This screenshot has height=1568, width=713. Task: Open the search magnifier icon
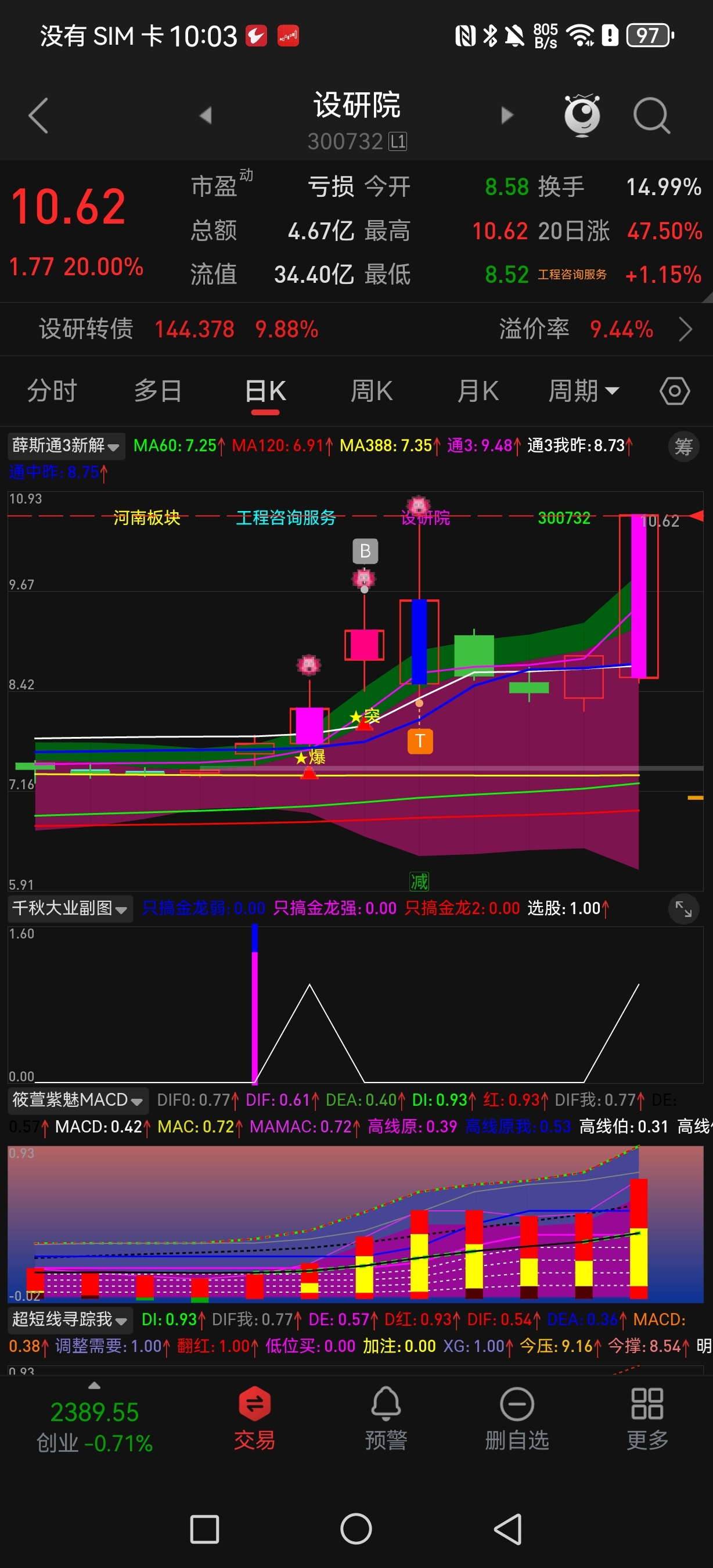tap(651, 115)
